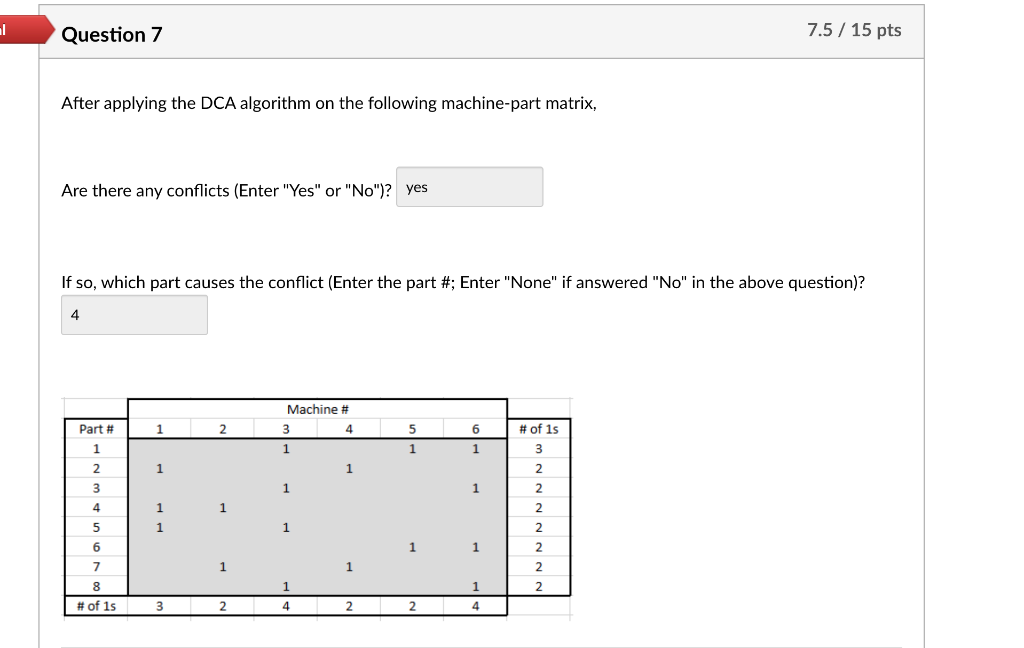Click the "1" in Part 7 Machine 2 cell
1024x648 pixels.
(x=222, y=566)
